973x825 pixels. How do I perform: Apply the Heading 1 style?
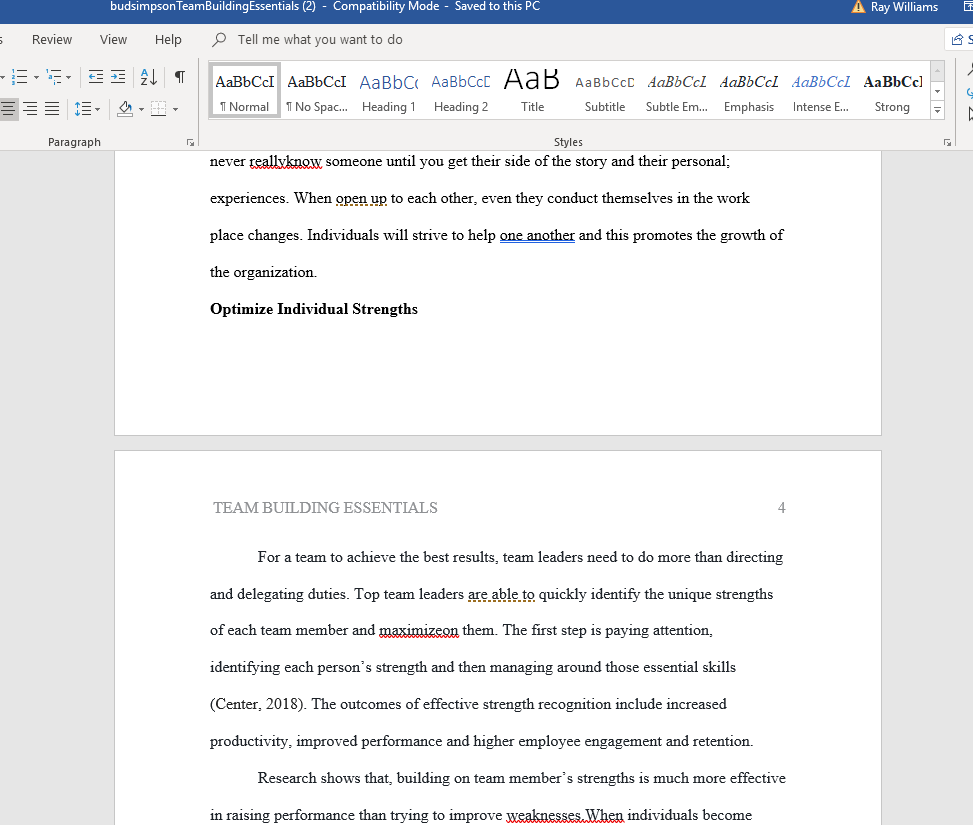pyautogui.click(x=389, y=90)
